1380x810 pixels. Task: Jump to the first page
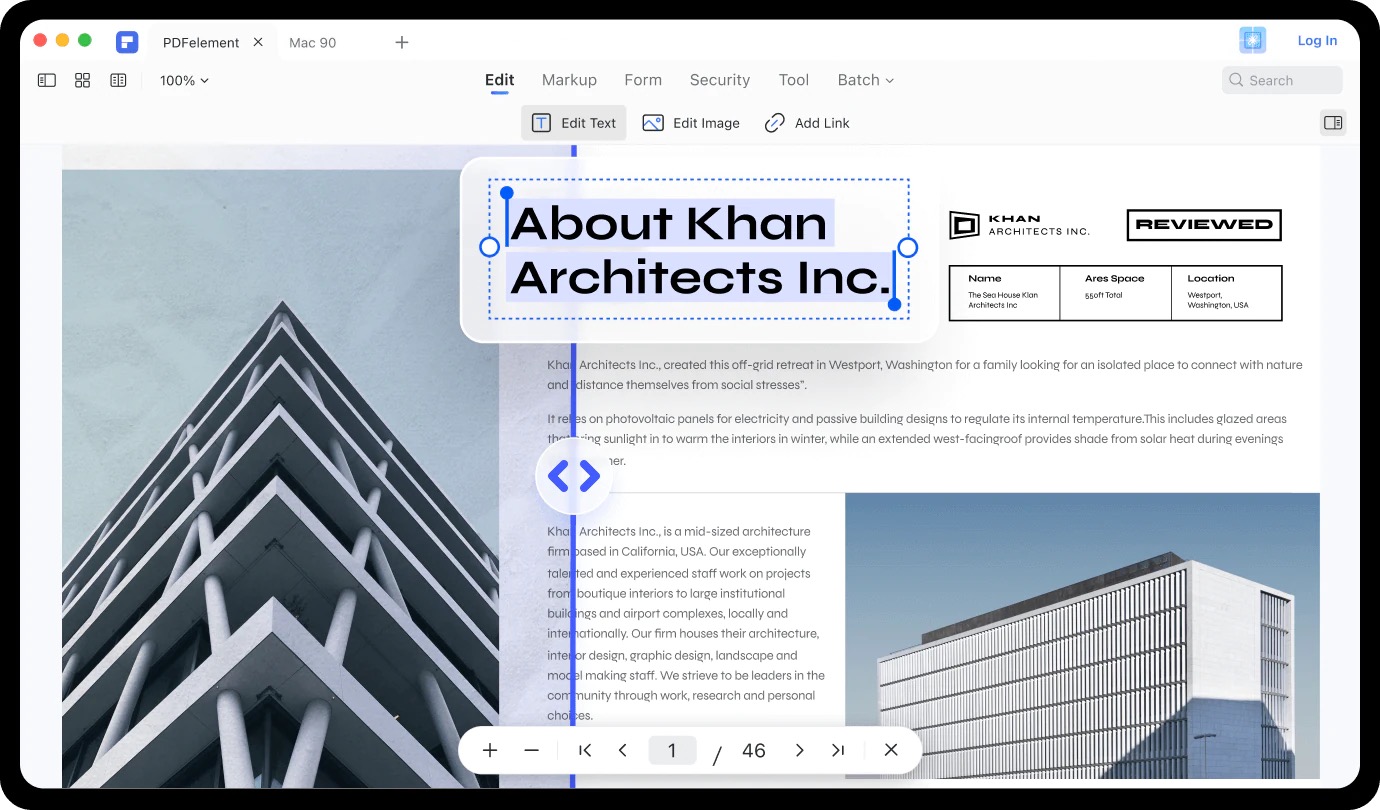click(x=586, y=750)
